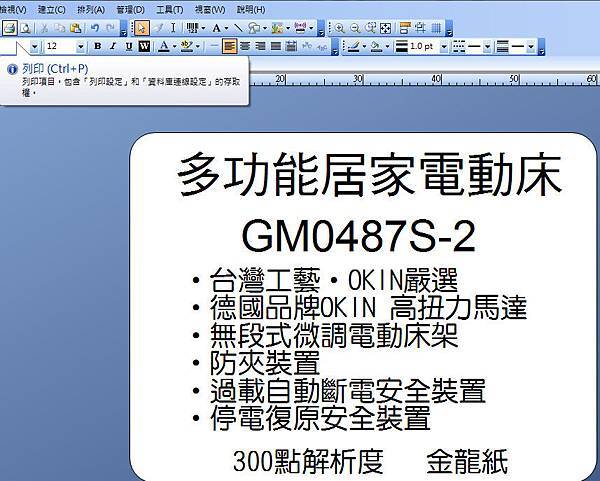Open Print Preview with the magnifier-page icon
Viewport: 600px width, 481px height.
tap(26, 28)
